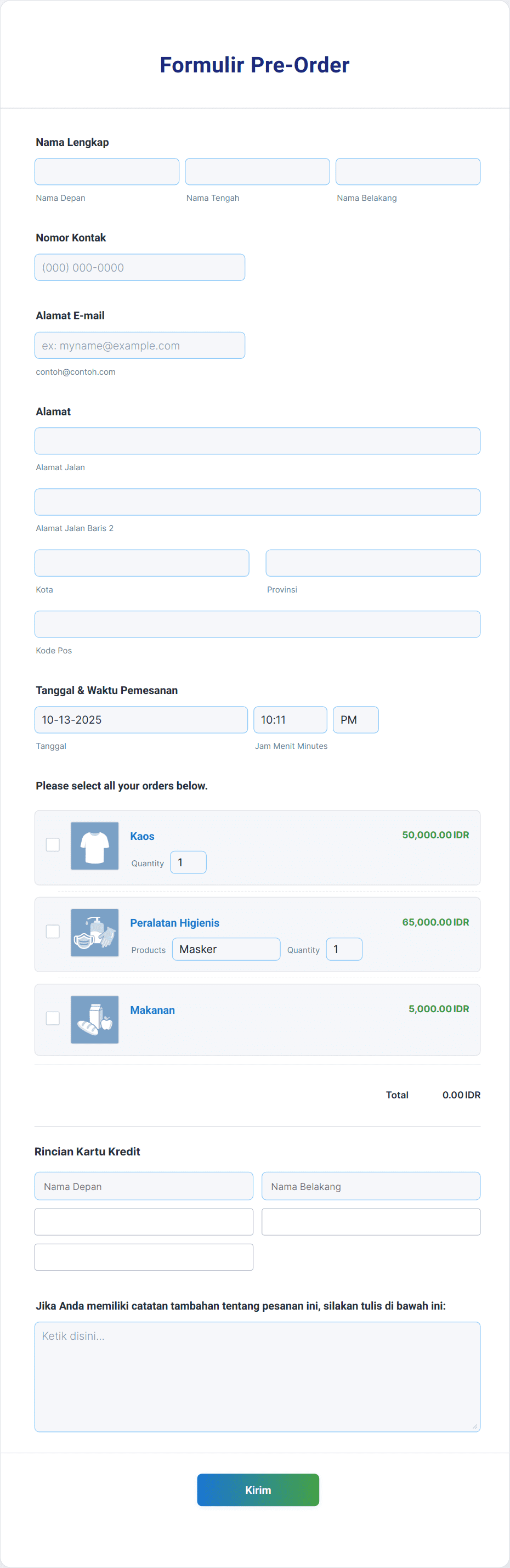The width and height of the screenshot is (510, 1568).
Task: Select the Peralatan Higienis checkbox
Action: (53, 931)
